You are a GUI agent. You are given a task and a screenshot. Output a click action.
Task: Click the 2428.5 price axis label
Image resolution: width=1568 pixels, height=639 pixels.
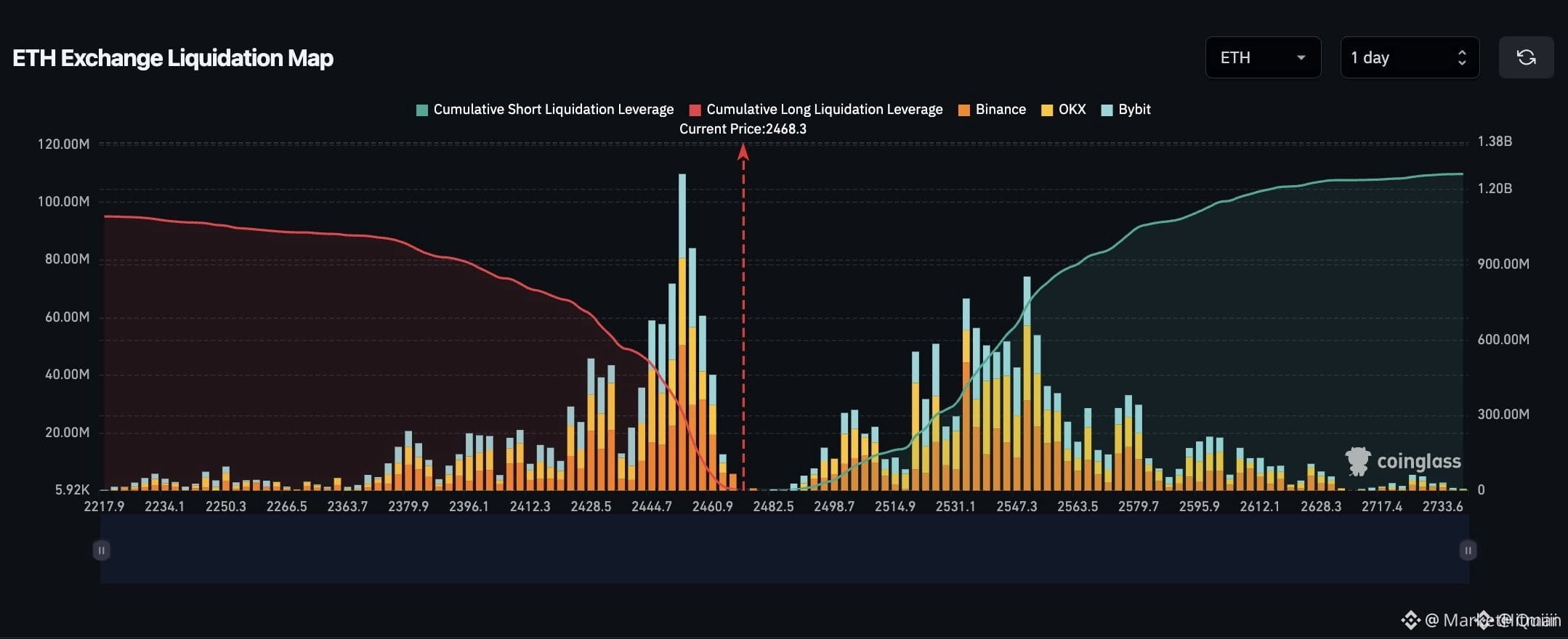[591, 506]
